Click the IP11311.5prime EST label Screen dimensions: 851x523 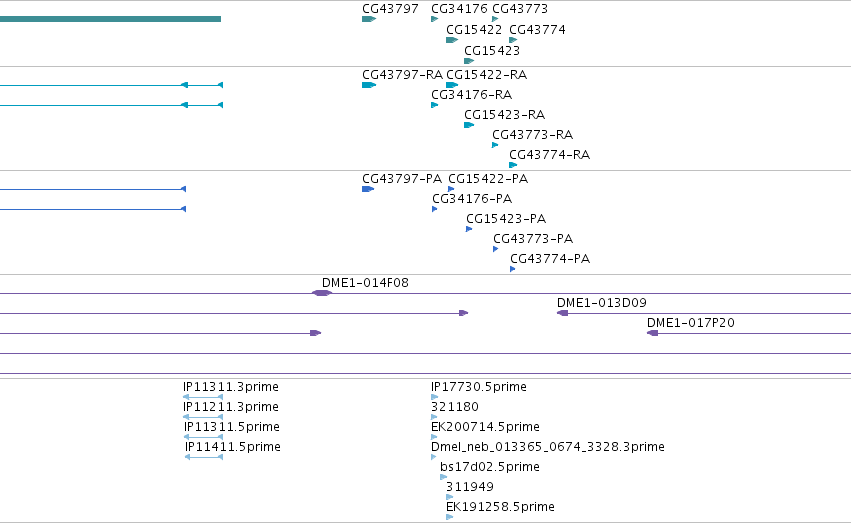pos(232,428)
